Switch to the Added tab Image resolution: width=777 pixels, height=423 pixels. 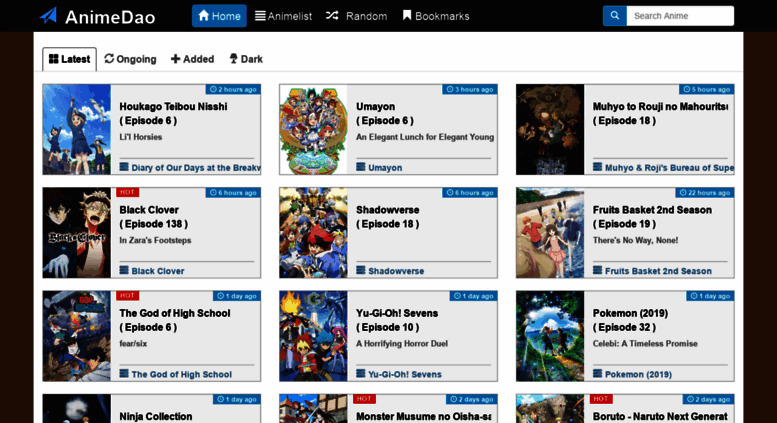(x=192, y=59)
